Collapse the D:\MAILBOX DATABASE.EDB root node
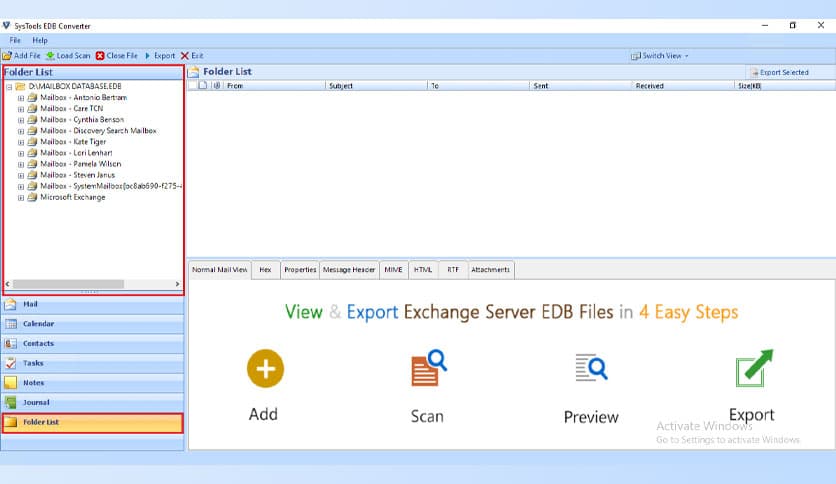This screenshot has height=484, width=836. [x=9, y=87]
